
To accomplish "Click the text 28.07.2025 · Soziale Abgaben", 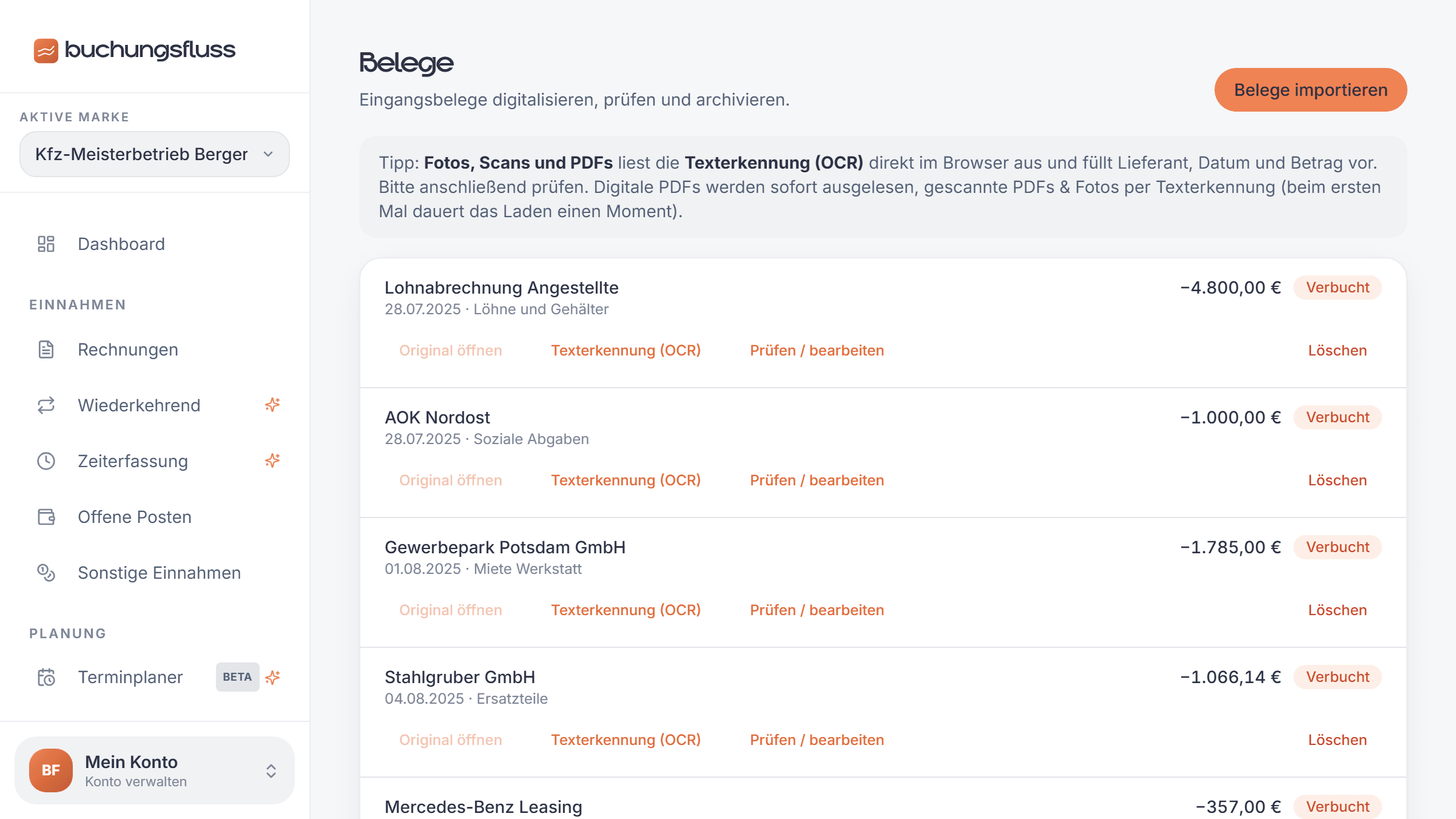I will [487, 439].
